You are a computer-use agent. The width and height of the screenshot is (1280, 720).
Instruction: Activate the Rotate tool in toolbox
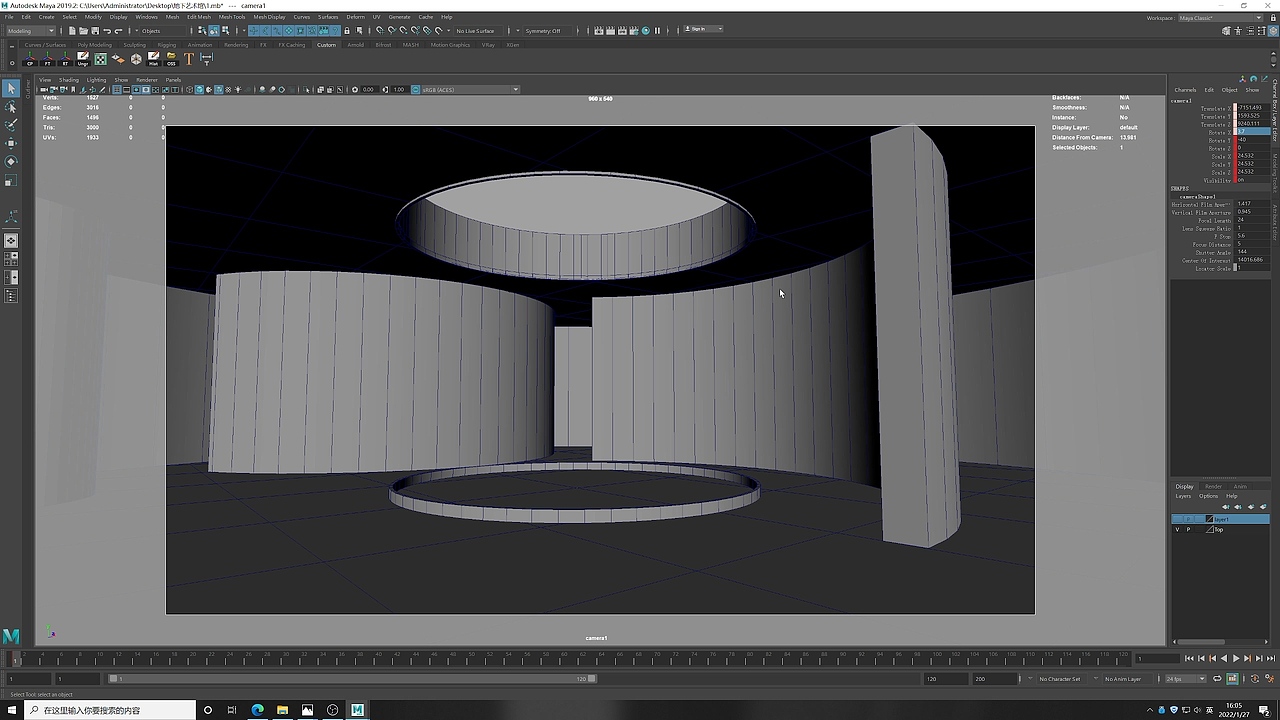click(x=11, y=161)
